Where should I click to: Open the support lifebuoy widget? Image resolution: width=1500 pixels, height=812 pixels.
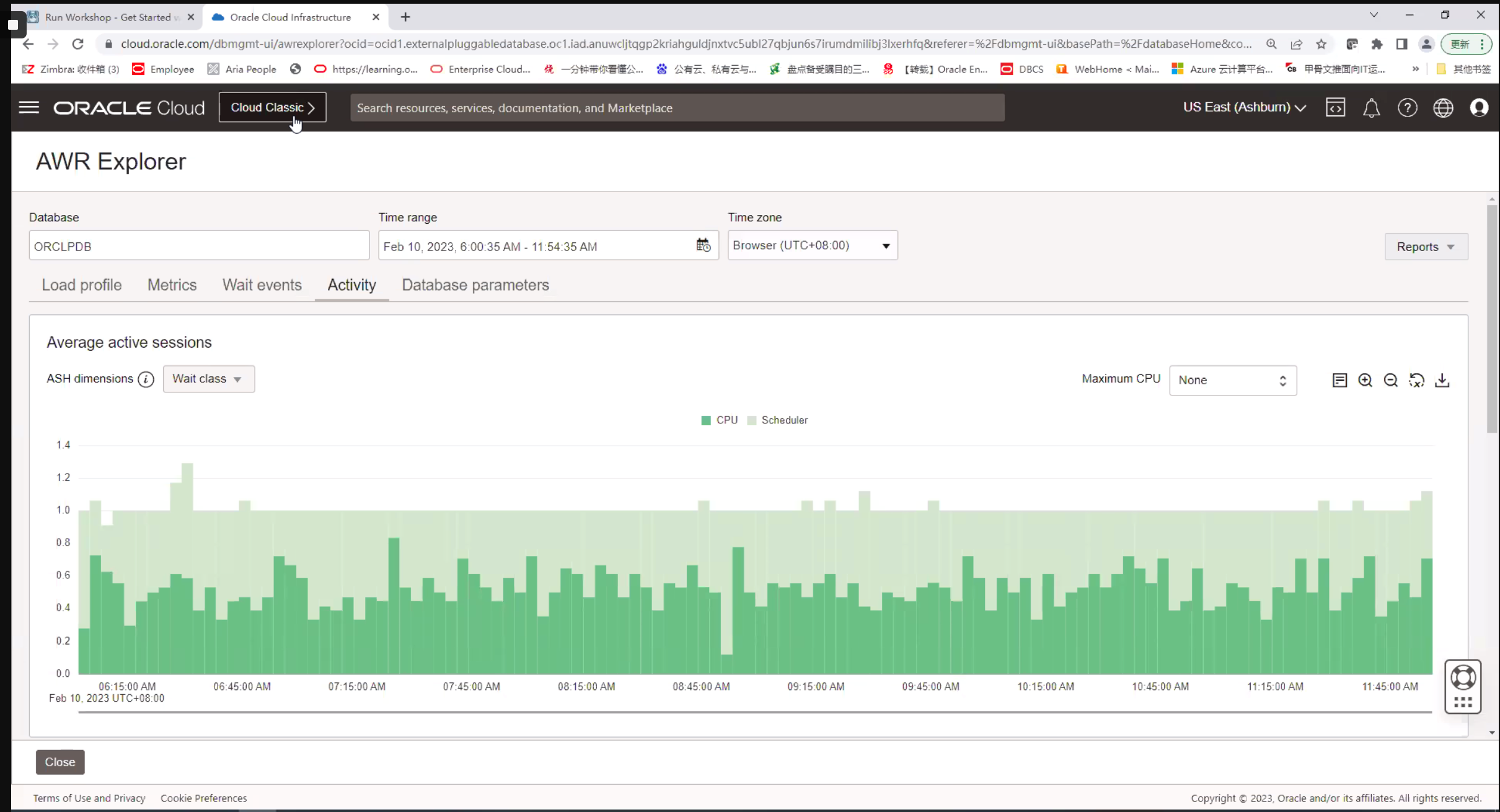pos(1463,677)
